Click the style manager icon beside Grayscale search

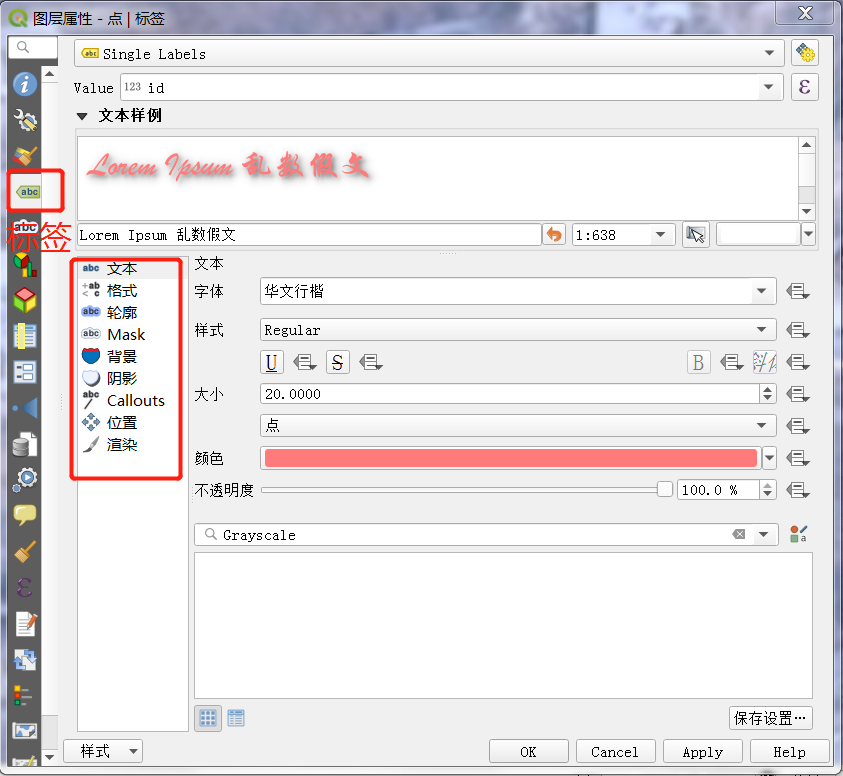tap(798, 535)
